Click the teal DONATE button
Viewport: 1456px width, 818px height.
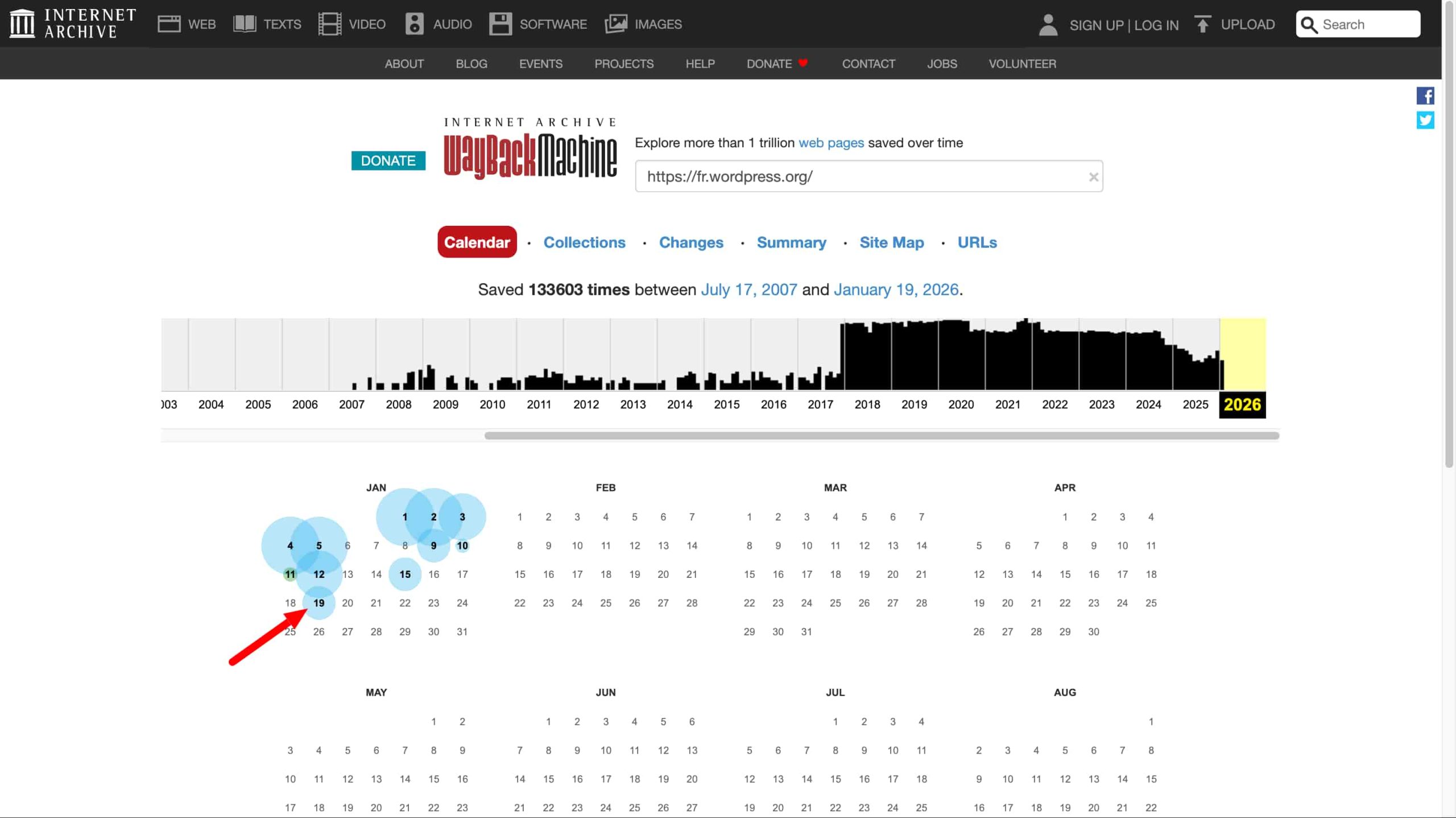pyautogui.click(x=388, y=160)
